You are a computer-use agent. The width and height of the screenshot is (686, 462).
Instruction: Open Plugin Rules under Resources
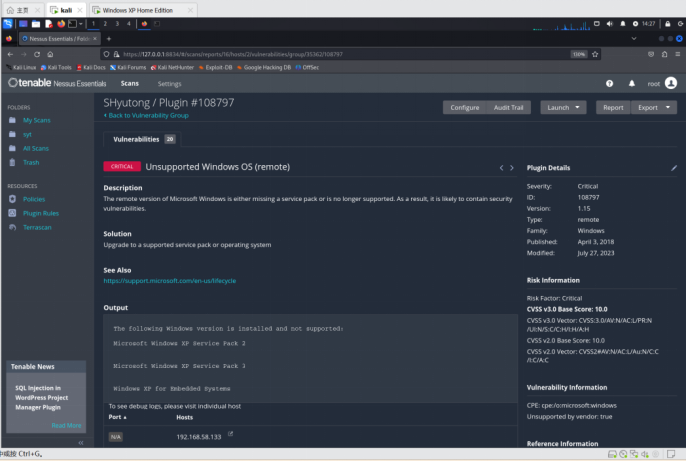(x=41, y=213)
